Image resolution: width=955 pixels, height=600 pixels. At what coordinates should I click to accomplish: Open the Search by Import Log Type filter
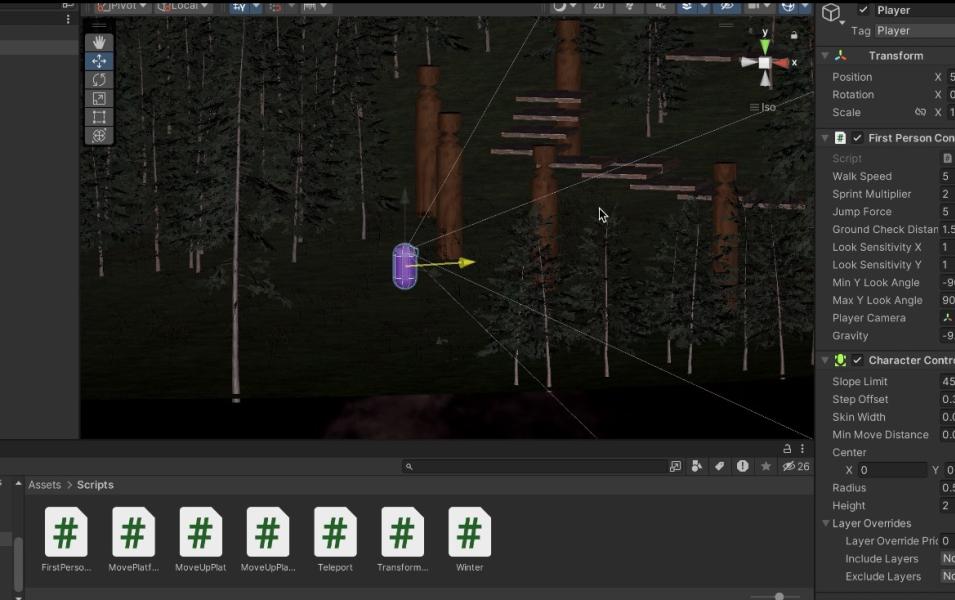pos(742,466)
